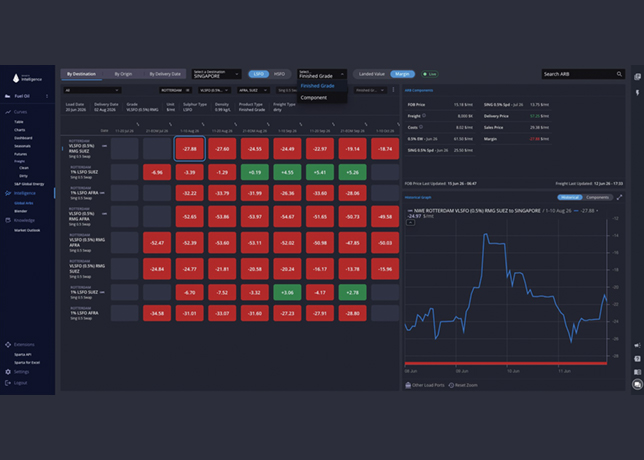Open the Extensions section icon
The height and width of the screenshot is (460, 644).
point(8,345)
